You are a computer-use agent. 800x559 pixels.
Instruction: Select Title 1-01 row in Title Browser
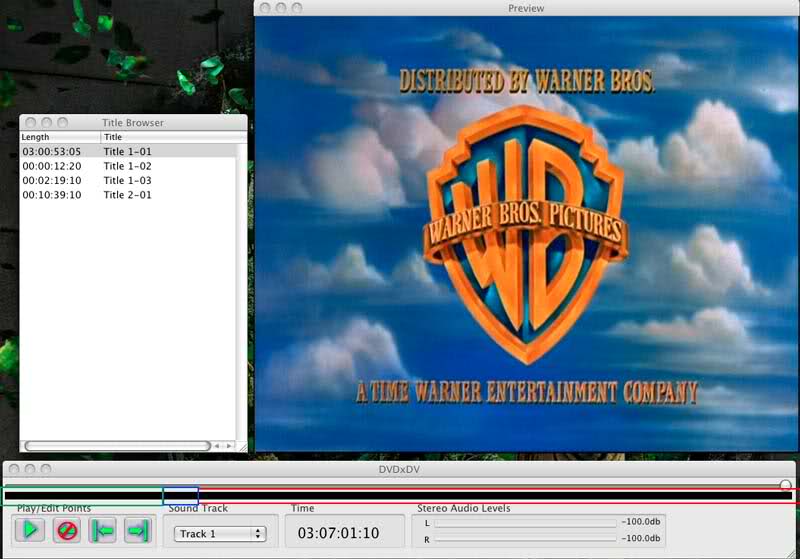click(128, 151)
